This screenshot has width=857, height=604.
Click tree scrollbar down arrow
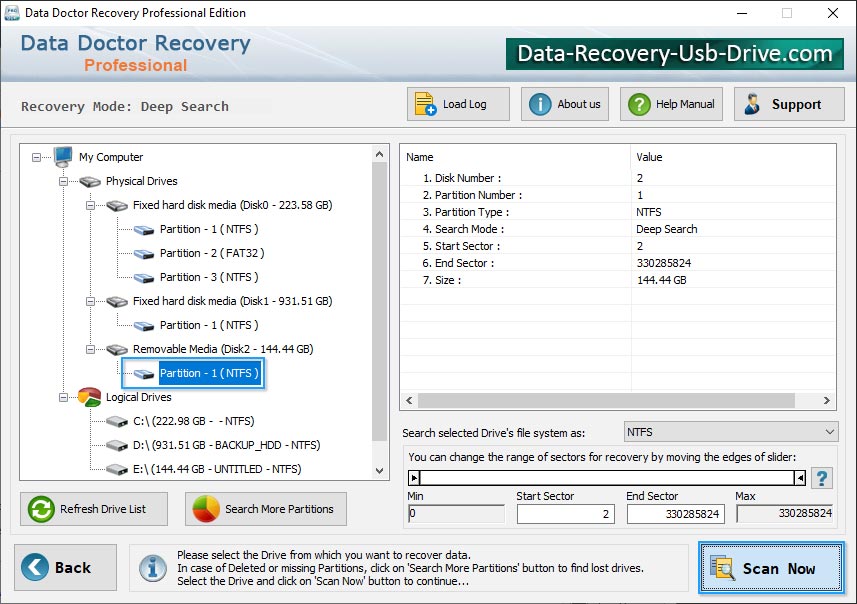coord(380,471)
